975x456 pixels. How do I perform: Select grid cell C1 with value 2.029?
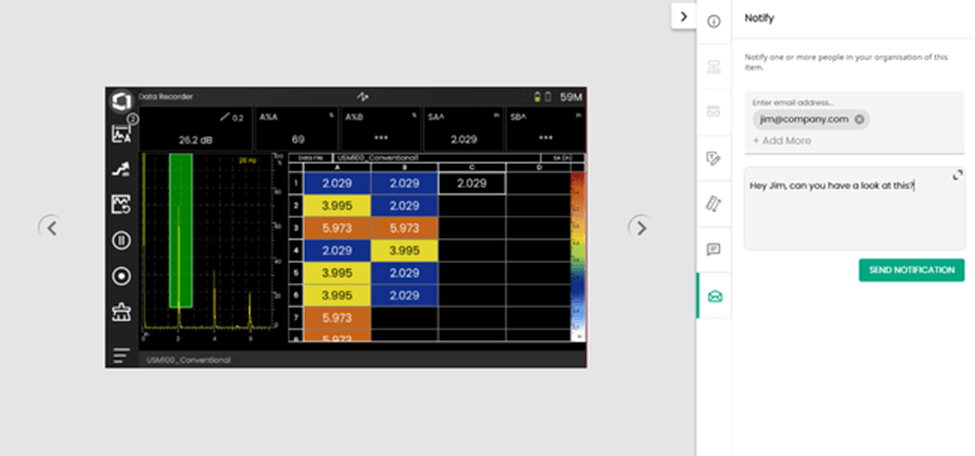coord(472,184)
